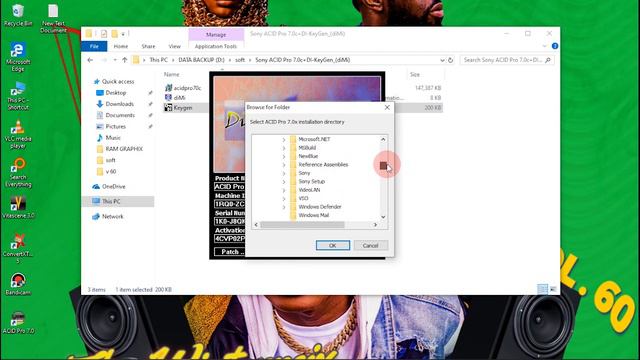Cancel the Browse for Folder dialog

370,245
